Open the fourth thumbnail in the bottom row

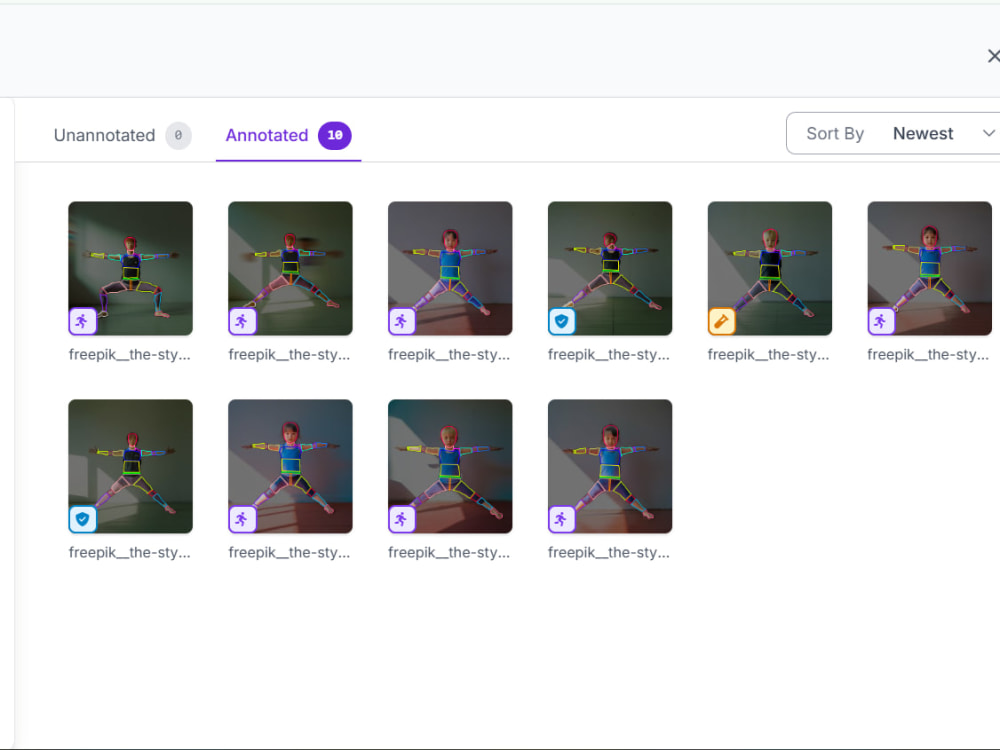pyautogui.click(x=610, y=466)
